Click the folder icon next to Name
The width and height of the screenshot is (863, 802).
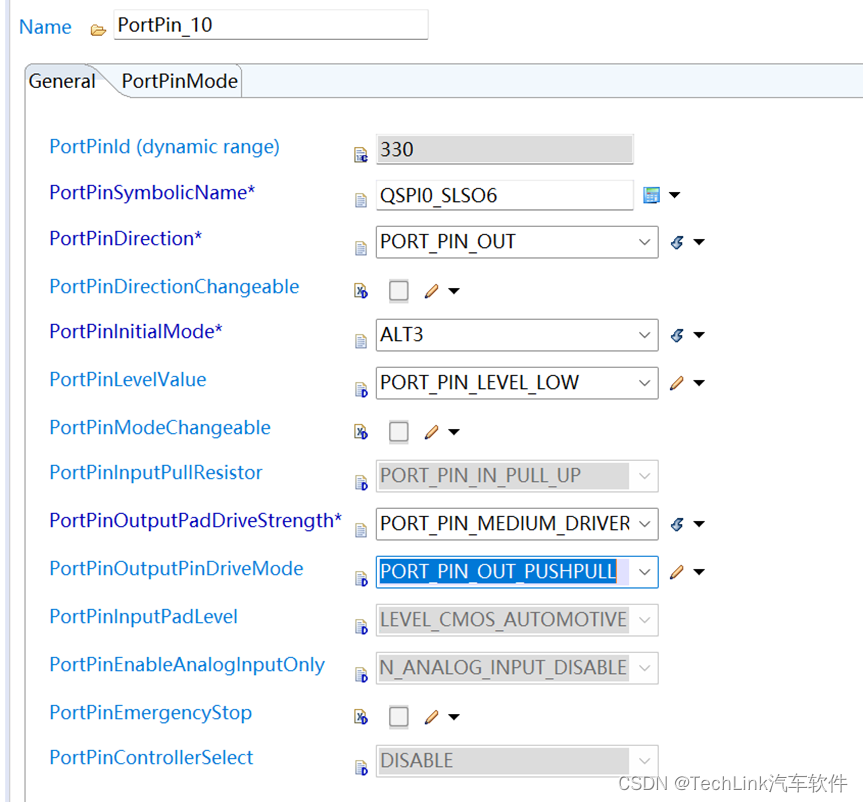point(98,30)
